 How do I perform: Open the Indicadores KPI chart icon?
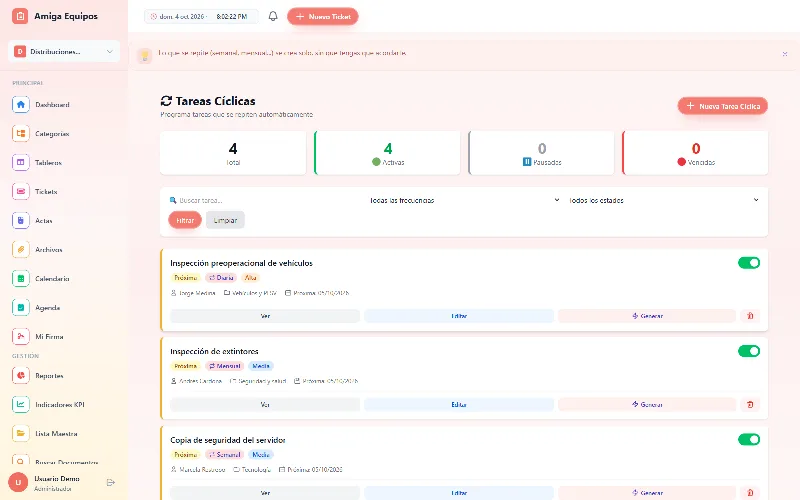(x=20, y=405)
